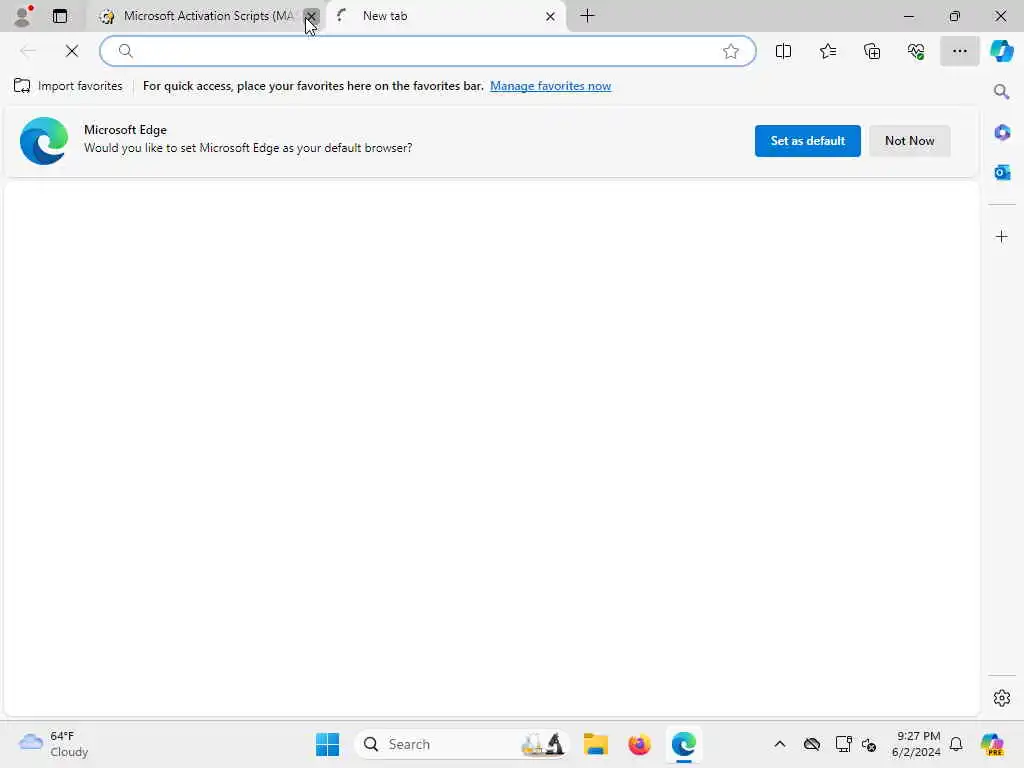Open the profile avatar menu
This screenshot has width=1024, height=768.
[x=24, y=16]
